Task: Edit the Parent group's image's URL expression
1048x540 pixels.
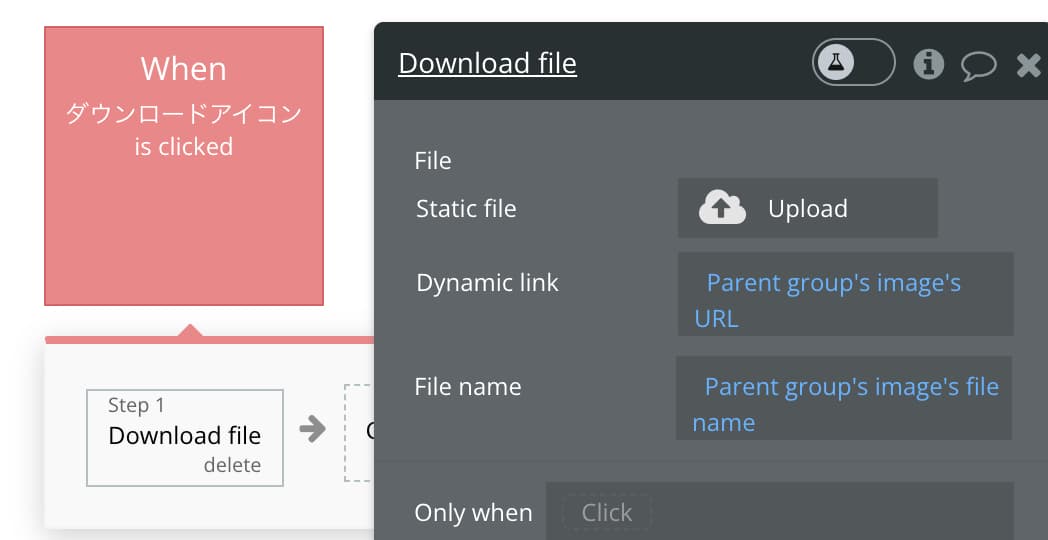Action: 845,293
